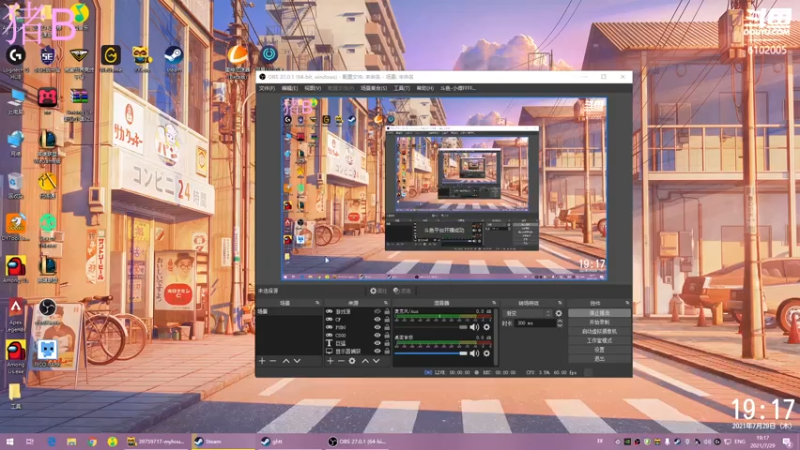Click the transition duration 300 ms field
Viewport: 800px width, 450px height.
click(535, 323)
